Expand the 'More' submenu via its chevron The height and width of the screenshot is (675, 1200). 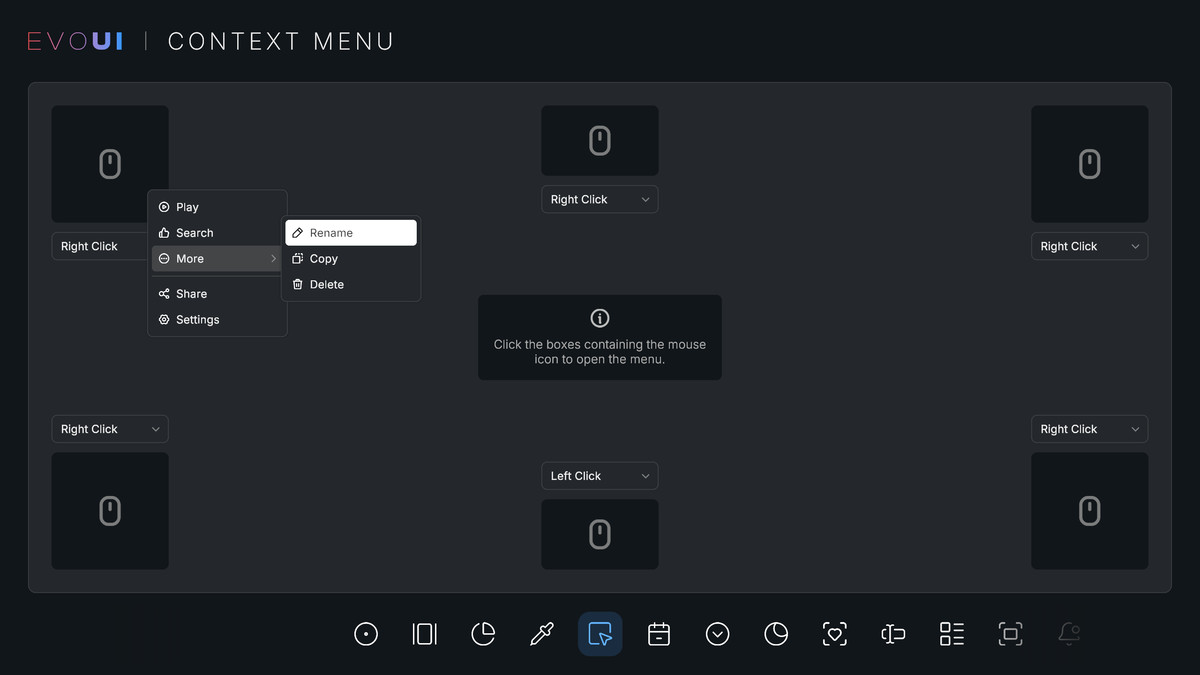272,258
